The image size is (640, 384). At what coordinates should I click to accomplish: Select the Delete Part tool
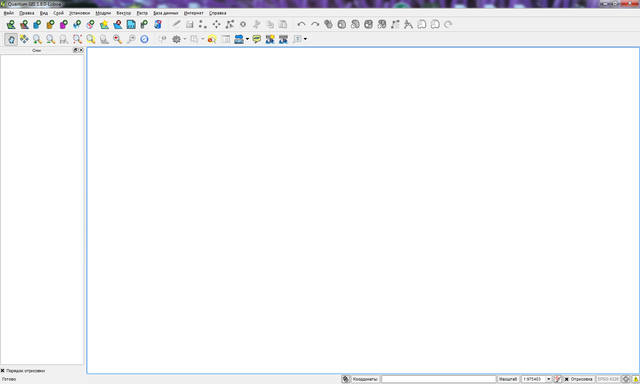click(382, 24)
